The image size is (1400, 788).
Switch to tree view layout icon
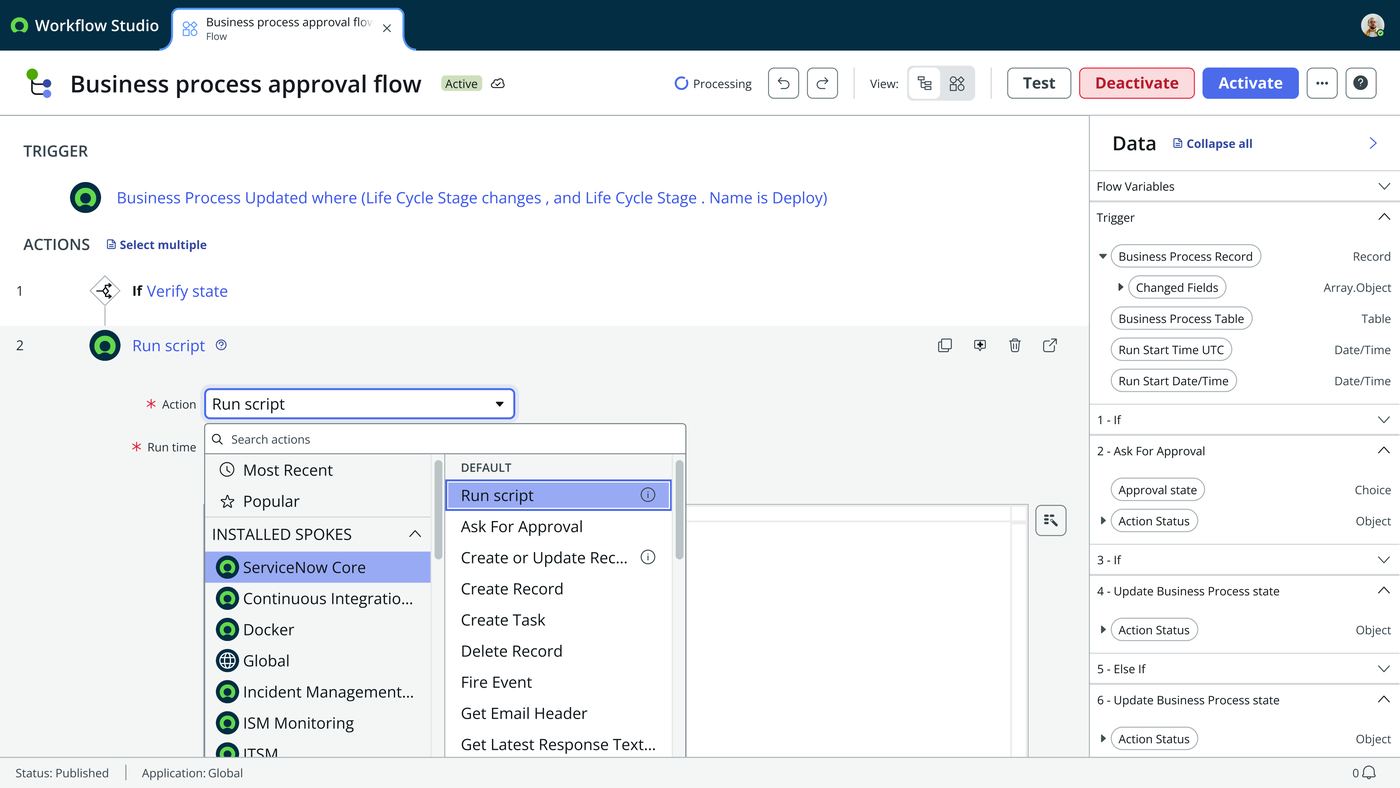[925, 84]
